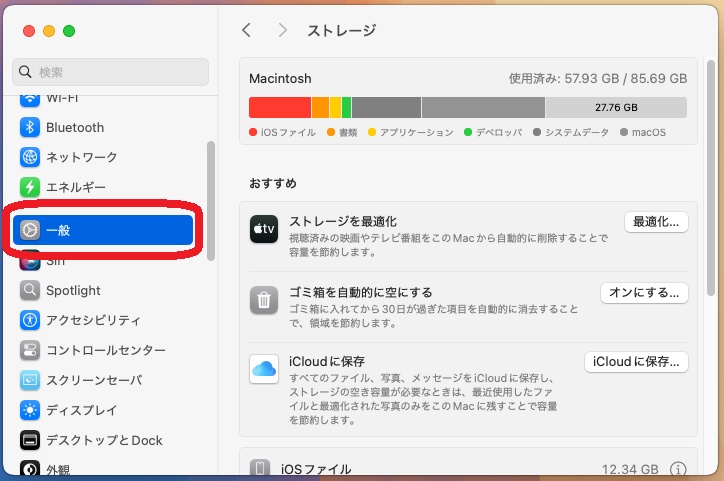Image resolution: width=724 pixels, height=481 pixels.
Task: Click the 検索 search field
Action: point(110,72)
